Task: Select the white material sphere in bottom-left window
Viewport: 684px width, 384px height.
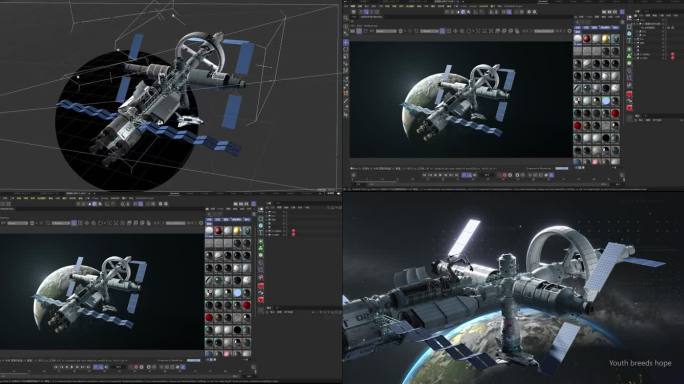Action: point(209,230)
